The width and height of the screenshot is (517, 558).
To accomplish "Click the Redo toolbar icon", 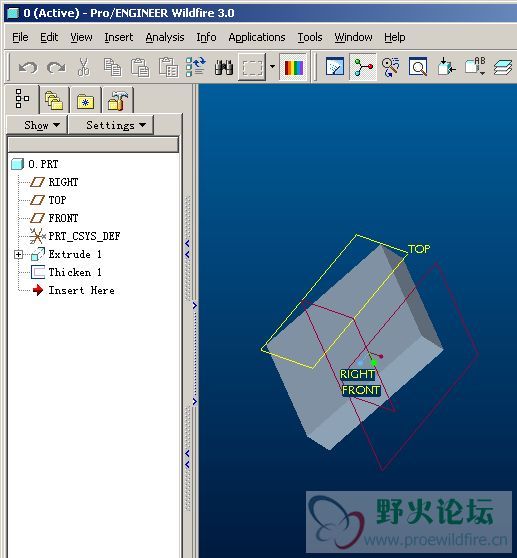I will (x=56, y=67).
